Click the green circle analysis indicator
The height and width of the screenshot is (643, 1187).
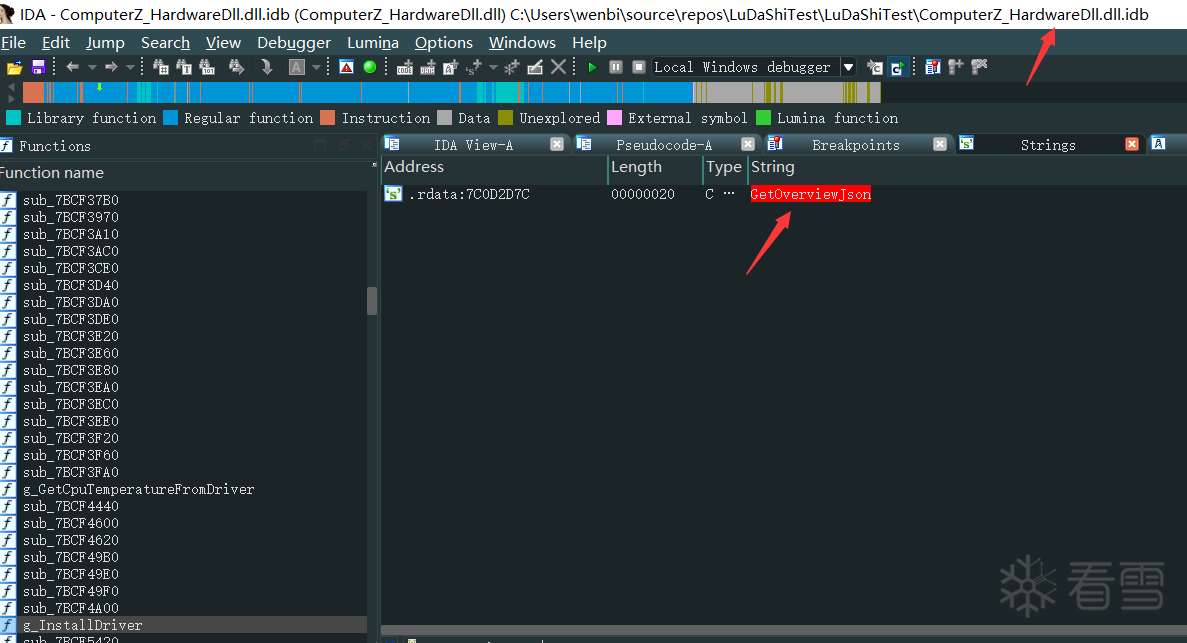coord(370,67)
